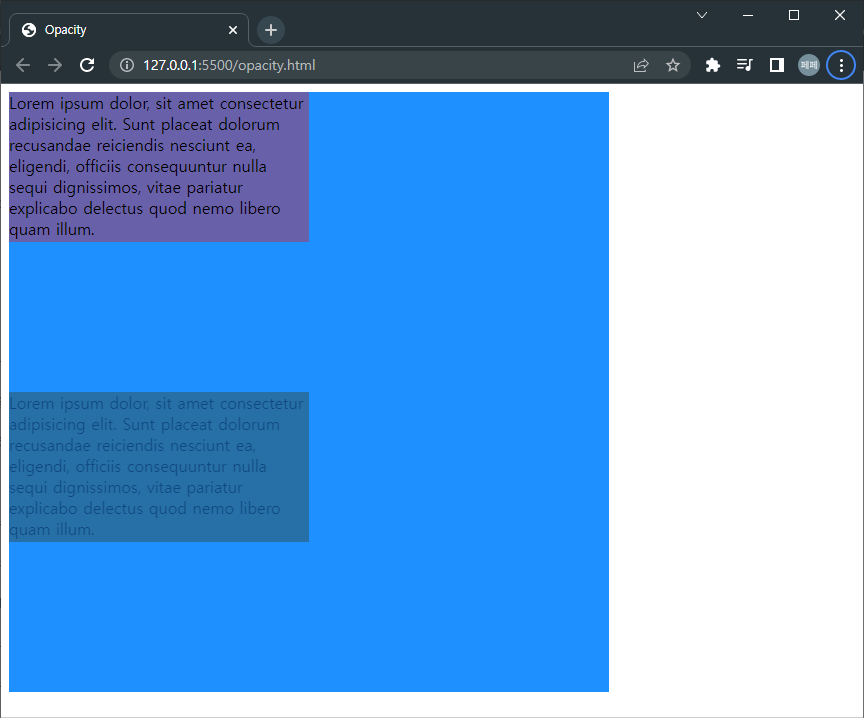Viewport: 864px width, 718px height.
Task: Minimize the browser window
Action: [748, 15]
